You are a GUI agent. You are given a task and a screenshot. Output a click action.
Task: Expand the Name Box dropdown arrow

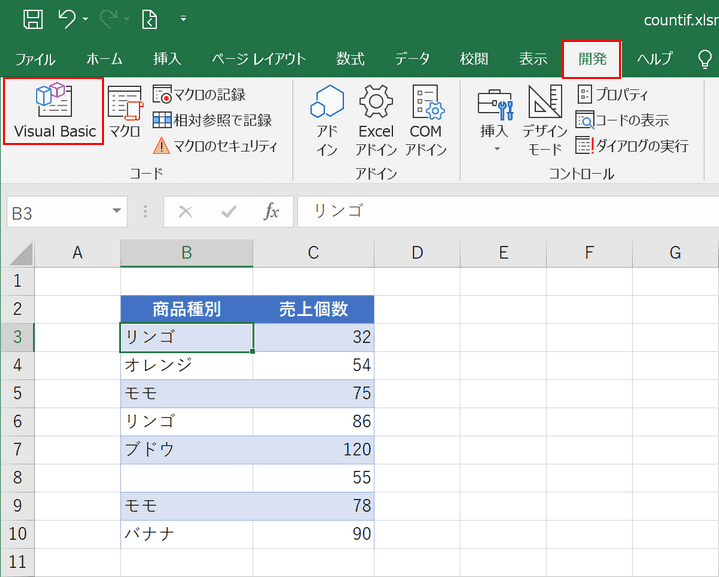(x=116, y=211)
